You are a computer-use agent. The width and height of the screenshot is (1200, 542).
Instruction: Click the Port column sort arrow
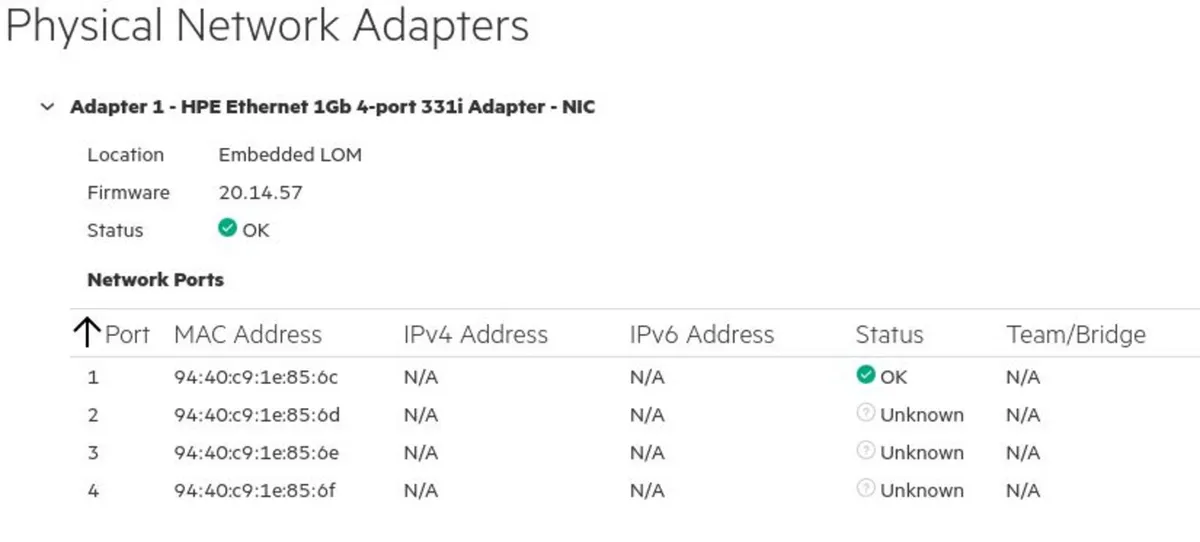tap(88, 334)
